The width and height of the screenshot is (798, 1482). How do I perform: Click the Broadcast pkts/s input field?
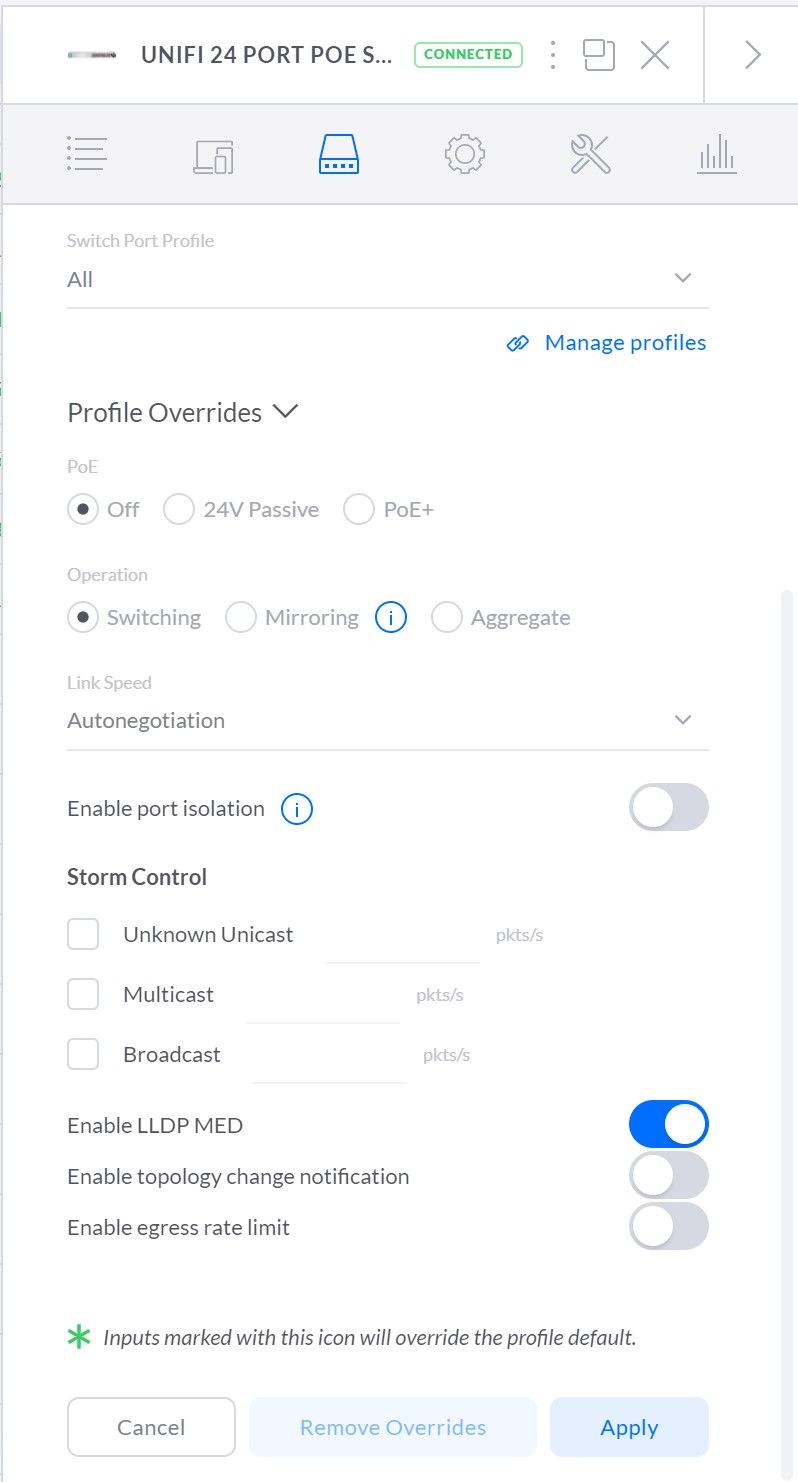coord(330,1057)
